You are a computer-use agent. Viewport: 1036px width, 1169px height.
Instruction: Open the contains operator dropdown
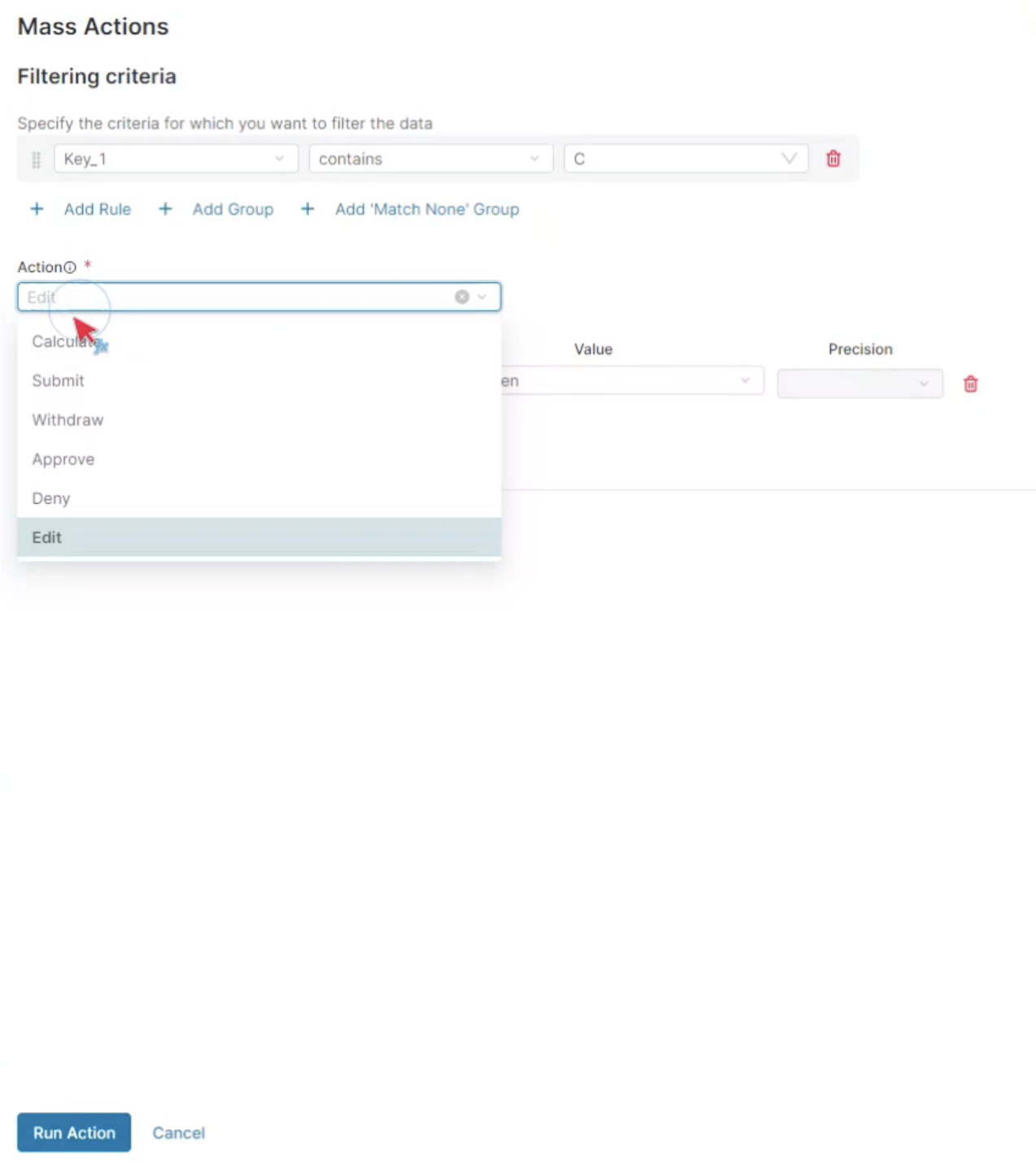431,159
